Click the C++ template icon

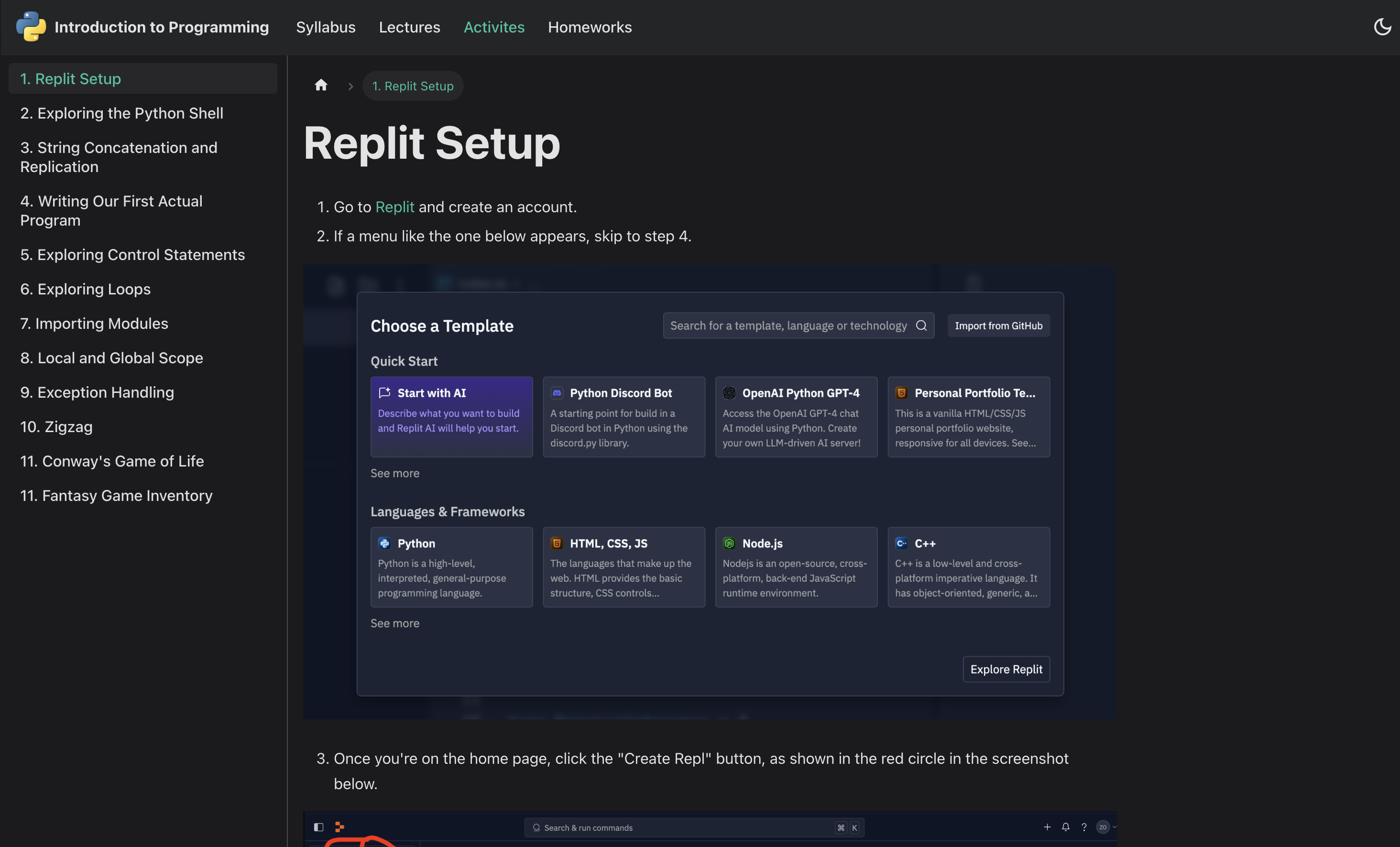click(901, 543)
